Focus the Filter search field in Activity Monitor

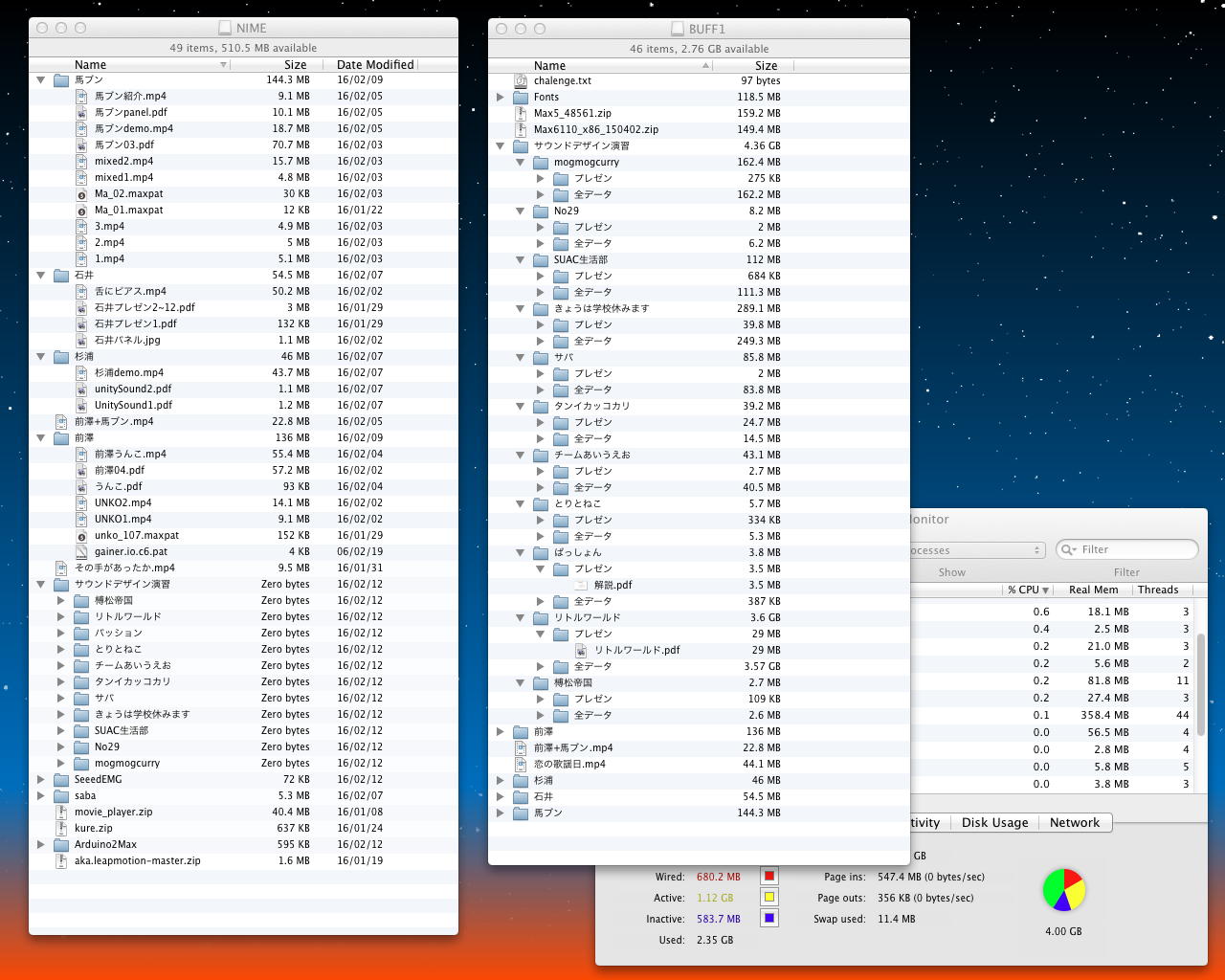coord(1127,549)
